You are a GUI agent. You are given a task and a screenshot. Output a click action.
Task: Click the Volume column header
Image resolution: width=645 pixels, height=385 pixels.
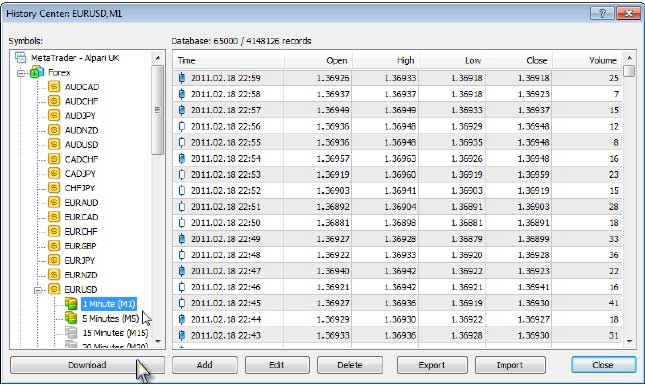(x=587, y=60)
